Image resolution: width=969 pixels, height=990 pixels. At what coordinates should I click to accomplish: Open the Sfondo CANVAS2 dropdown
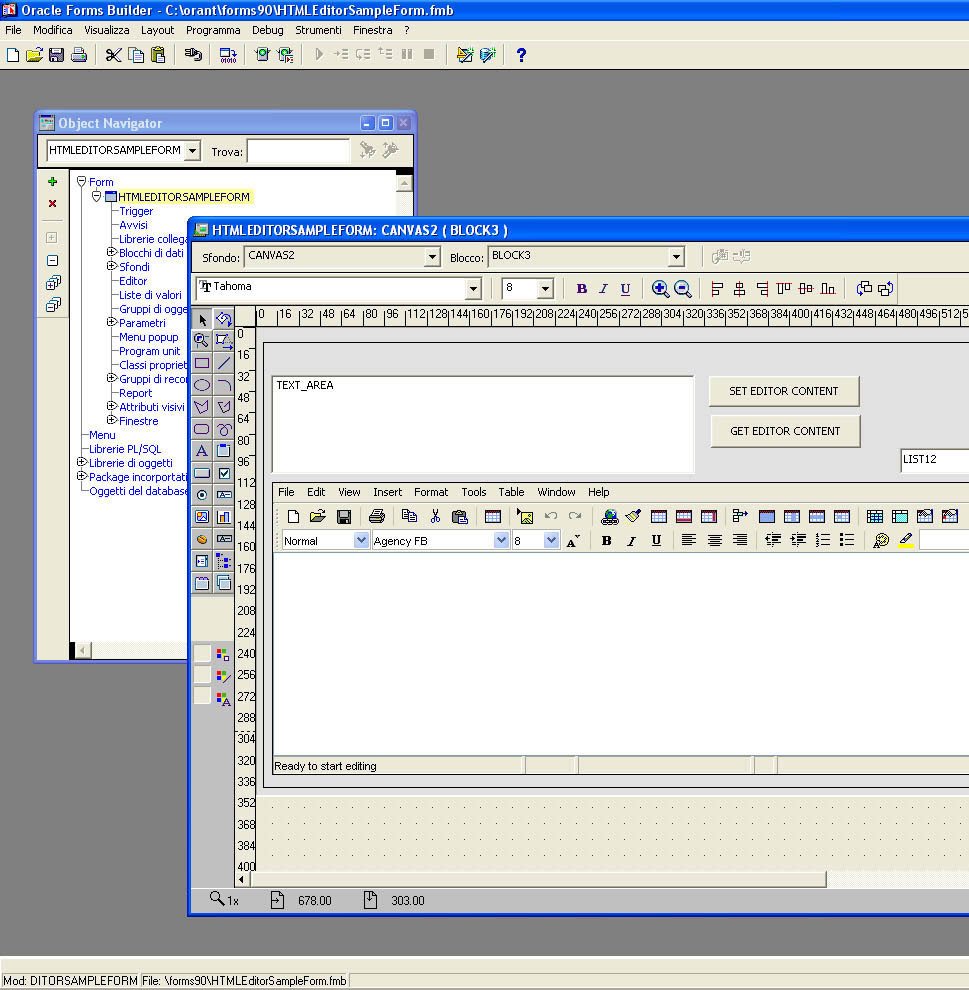click(x=432, y=256)
